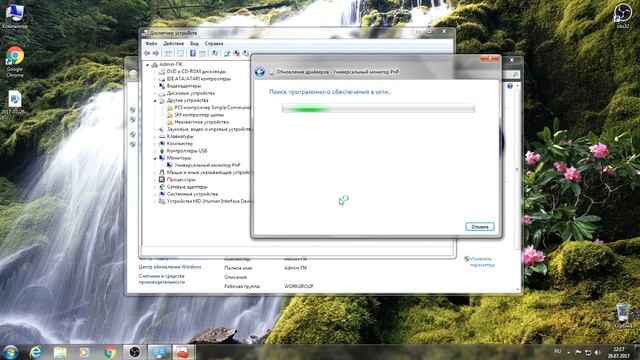This screenshot has height=360, width=640.
Task: Expand the Дисковые устройства category
Action: [155, 93]
